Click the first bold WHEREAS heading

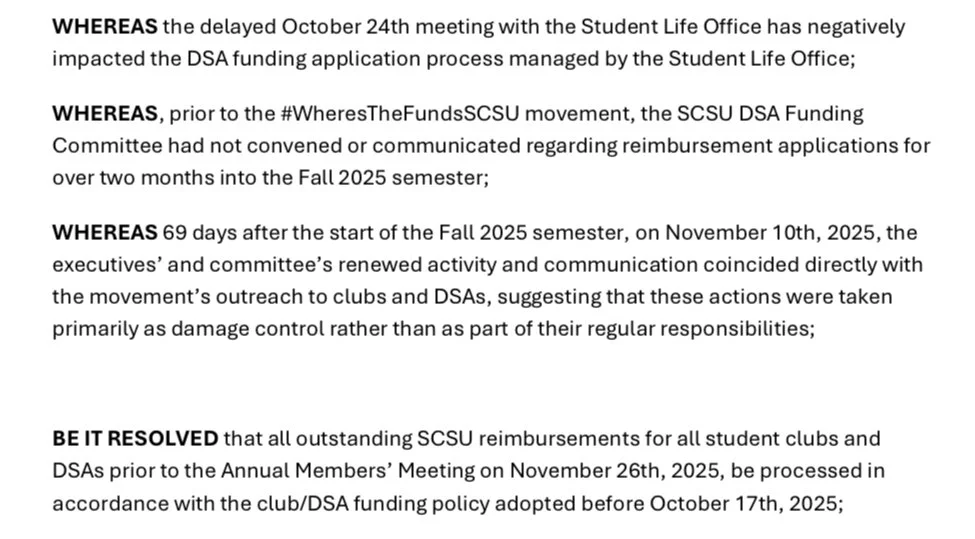pyautogui.click(x=104, y=27)
